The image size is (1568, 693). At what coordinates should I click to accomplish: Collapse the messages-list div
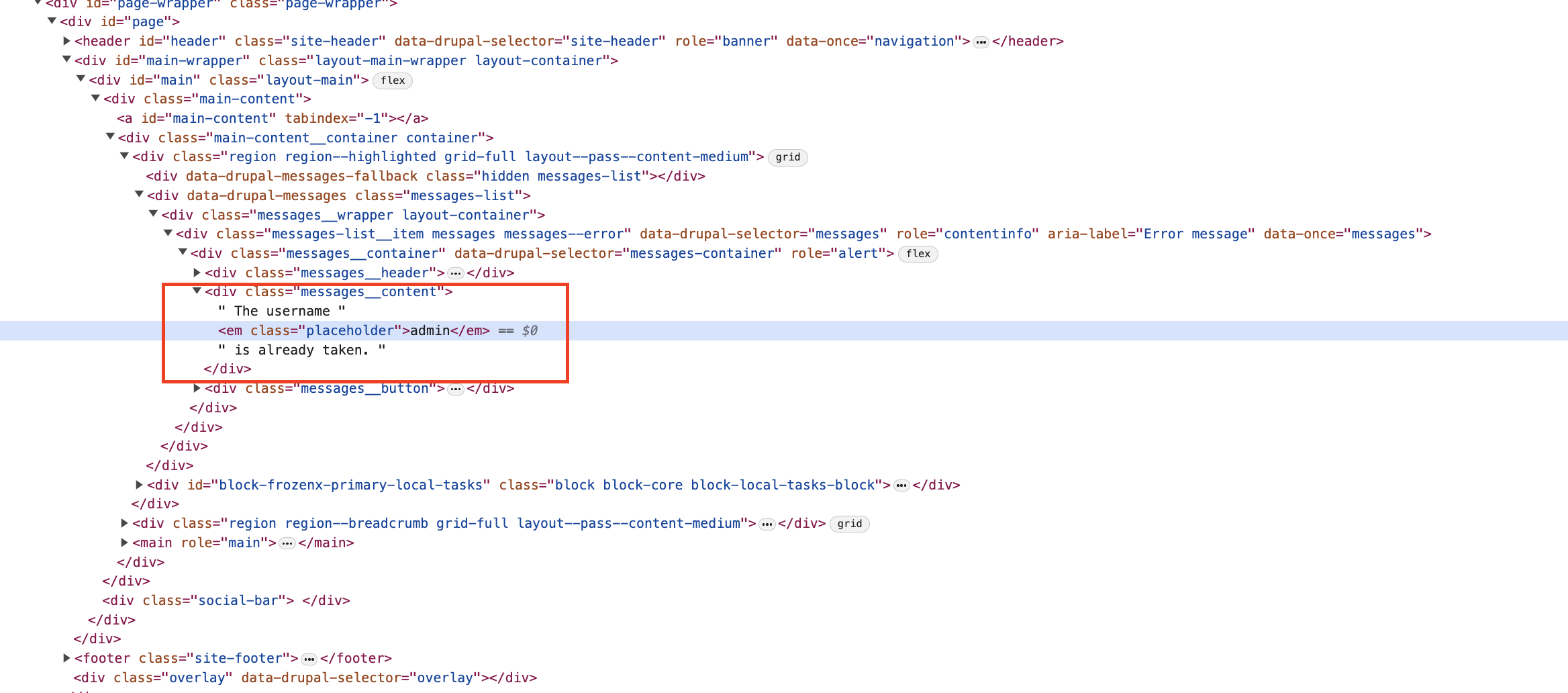point(139,195)
